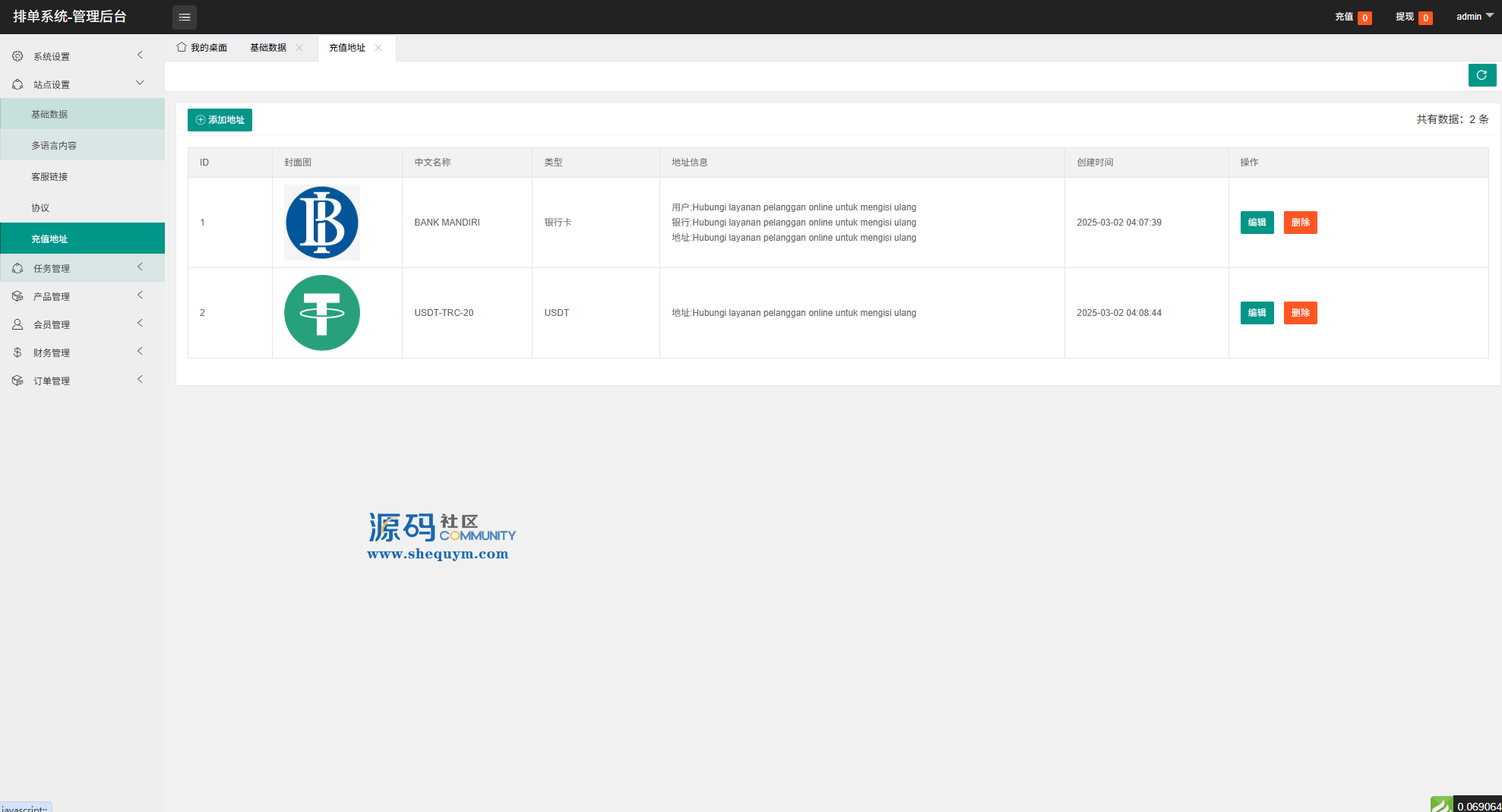
Task: Open 多语言内容 menu item
Action: (x=54, y=146)
